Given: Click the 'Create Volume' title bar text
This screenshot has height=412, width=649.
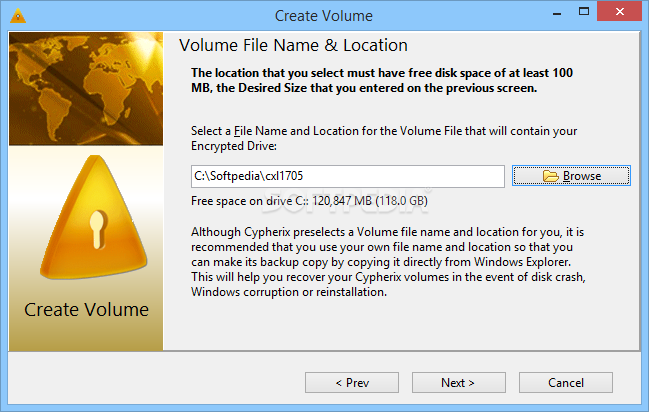Looking at the screenshot, I should pyautogui.click(x=324, y=16).
